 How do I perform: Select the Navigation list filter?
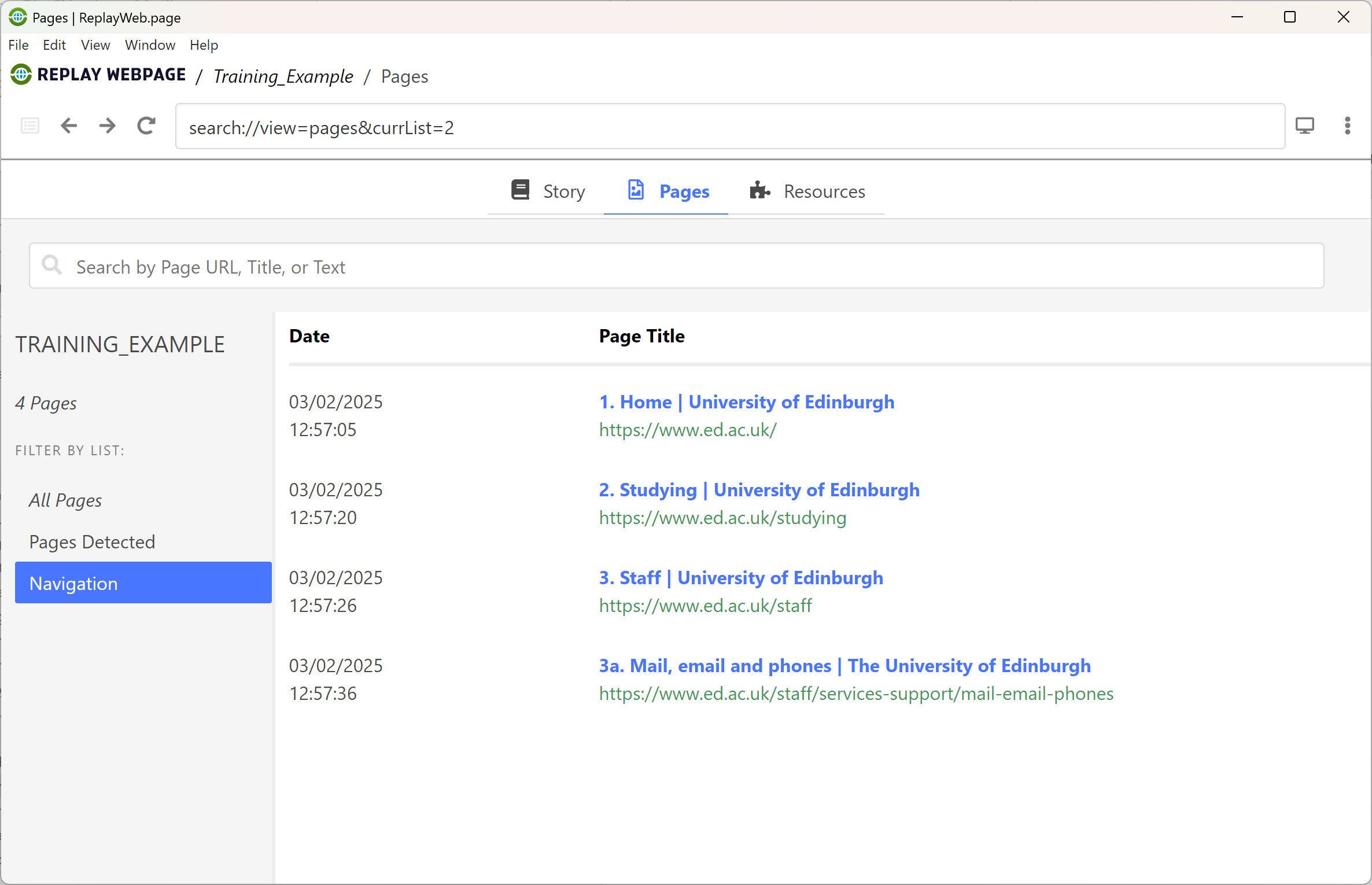pos(143,582)
